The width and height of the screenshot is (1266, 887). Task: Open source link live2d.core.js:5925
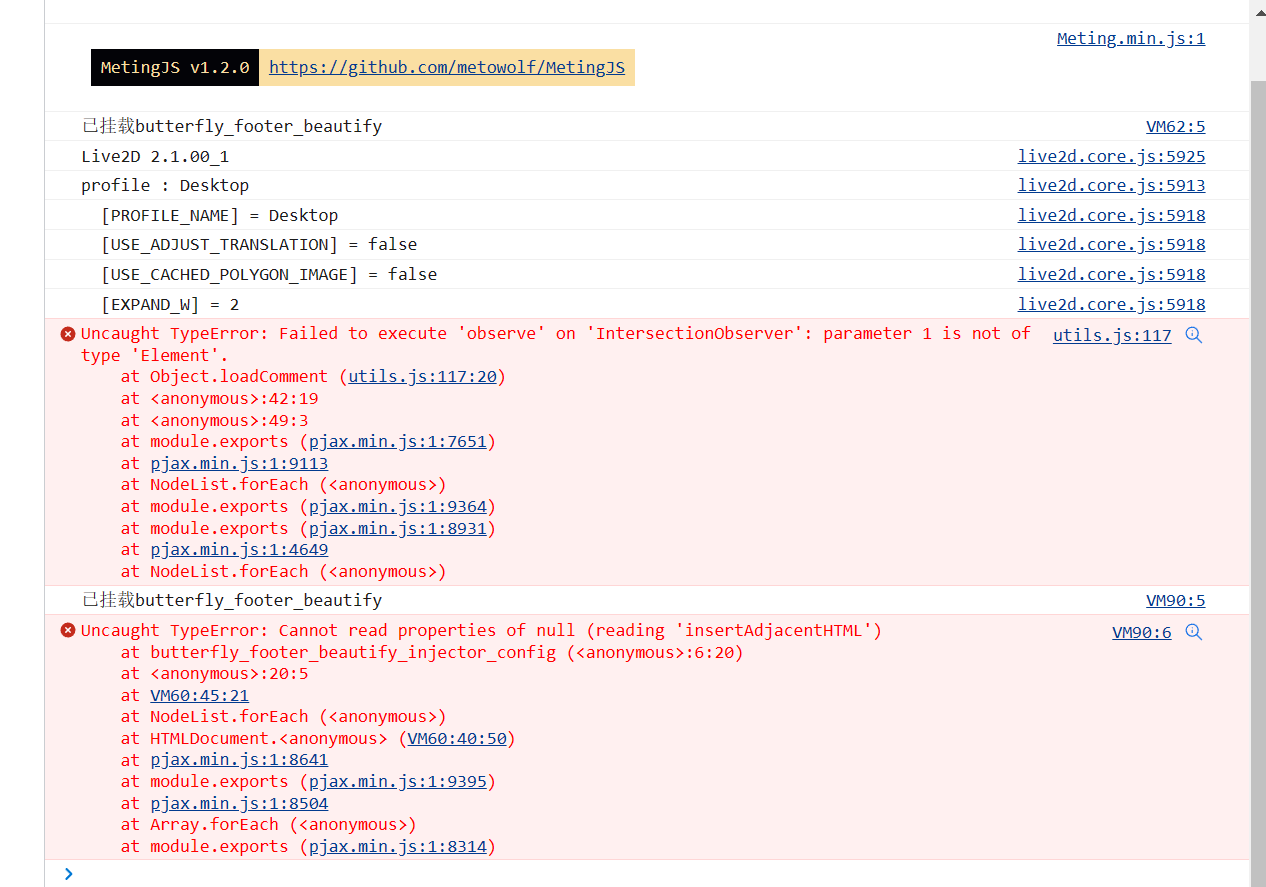click(1111, 156)
